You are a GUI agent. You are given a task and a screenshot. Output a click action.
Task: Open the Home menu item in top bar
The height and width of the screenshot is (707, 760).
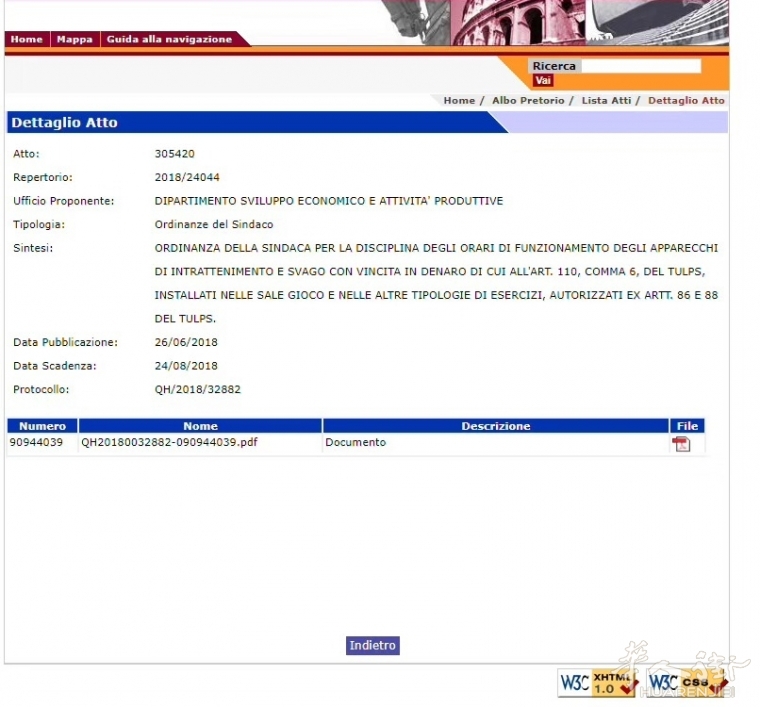click(x=27, y=39)
